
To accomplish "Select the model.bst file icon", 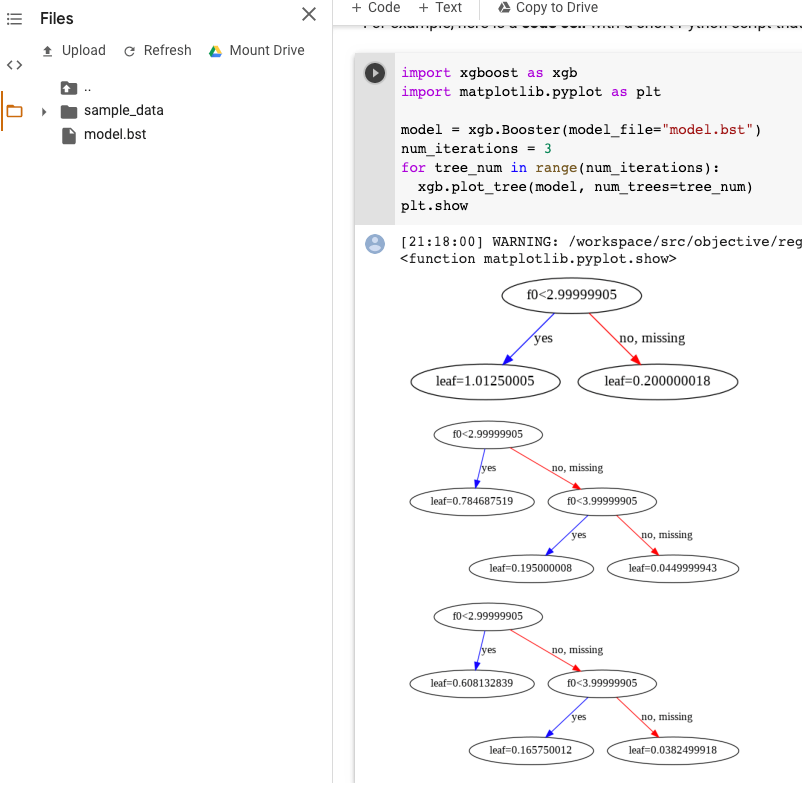I will point(69,134).
